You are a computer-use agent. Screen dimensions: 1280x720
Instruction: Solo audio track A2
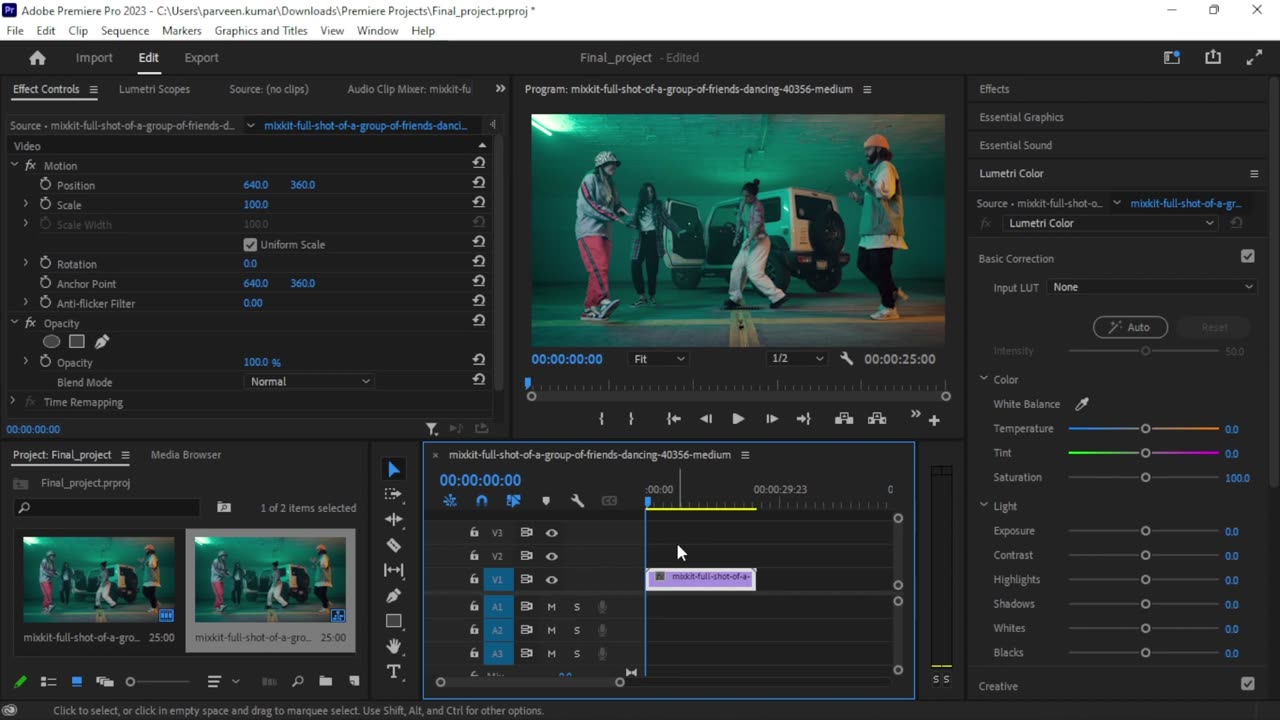576,630
